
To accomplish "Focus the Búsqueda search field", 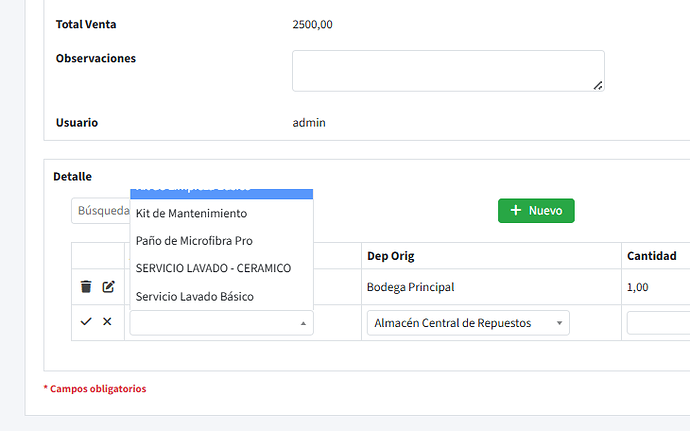I will coord(101,211).
